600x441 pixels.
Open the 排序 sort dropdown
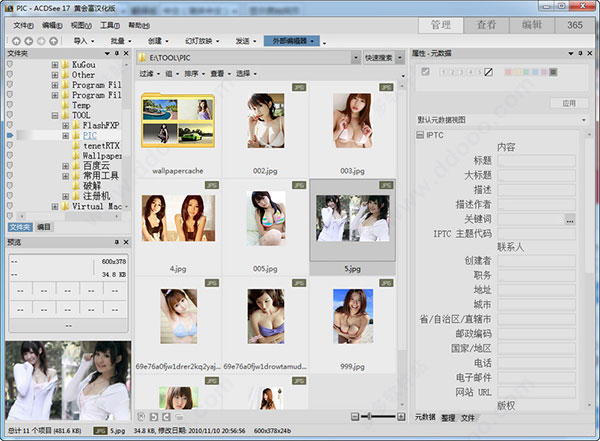194,74
